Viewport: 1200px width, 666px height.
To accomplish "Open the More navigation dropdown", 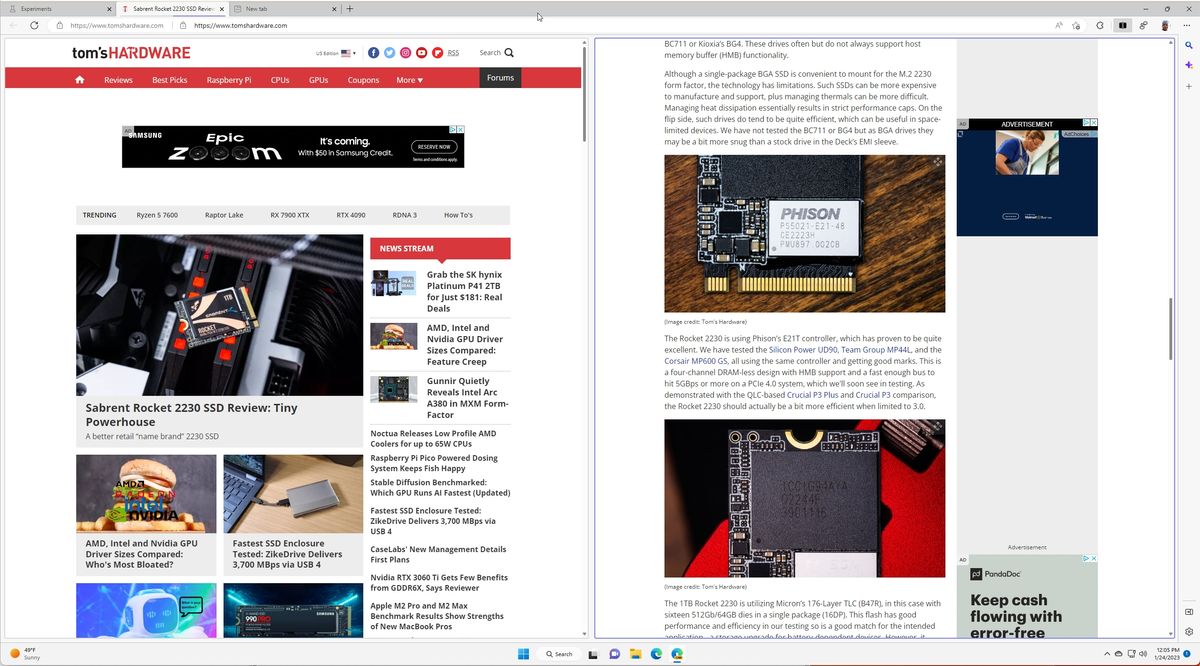I will pyautogui.click(x=409, y=79).
